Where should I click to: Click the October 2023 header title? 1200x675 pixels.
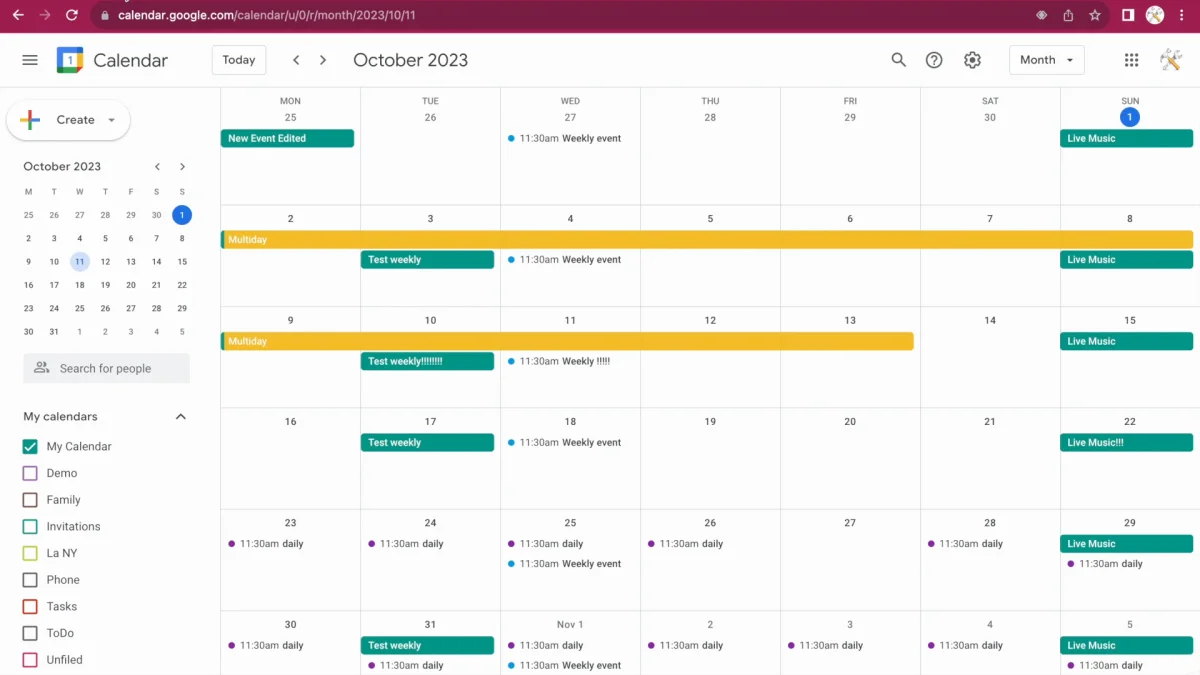coord(410,60)
